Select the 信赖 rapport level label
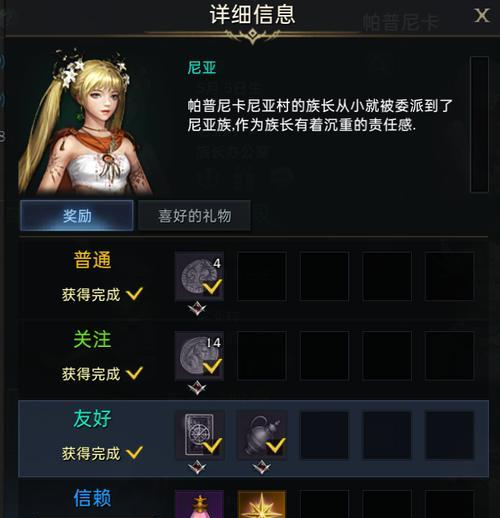Viewport: 500px width, 518px height. [92, 498]
